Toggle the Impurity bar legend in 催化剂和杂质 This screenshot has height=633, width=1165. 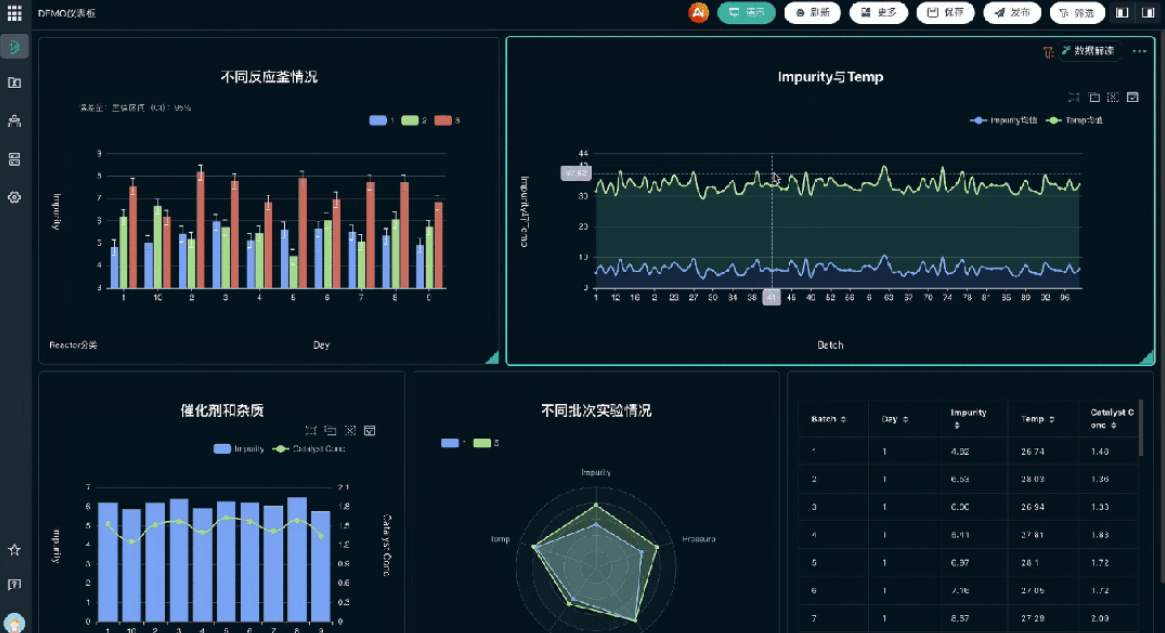[238, 449]
